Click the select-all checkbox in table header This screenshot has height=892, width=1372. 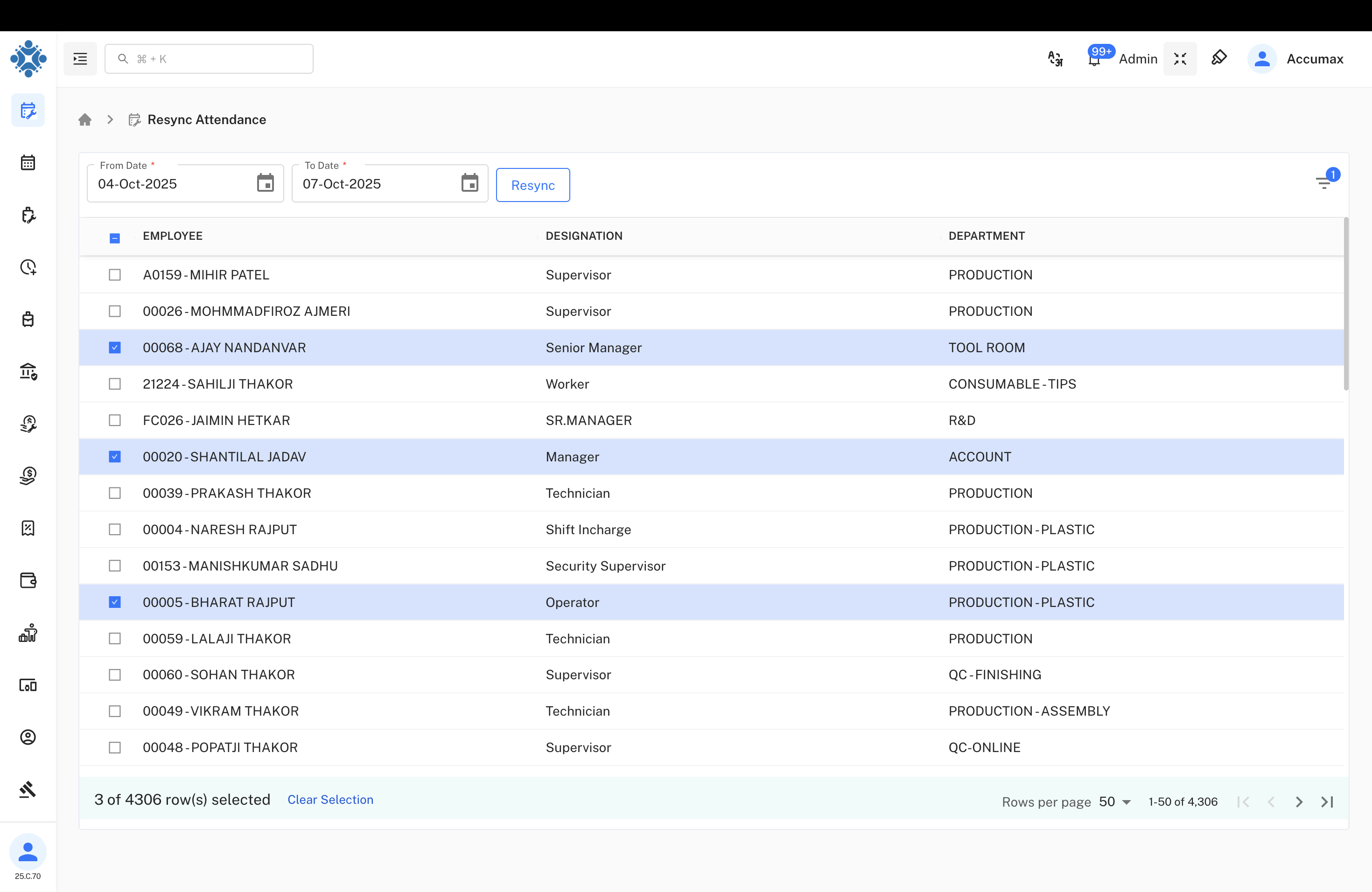pos(115,237)
